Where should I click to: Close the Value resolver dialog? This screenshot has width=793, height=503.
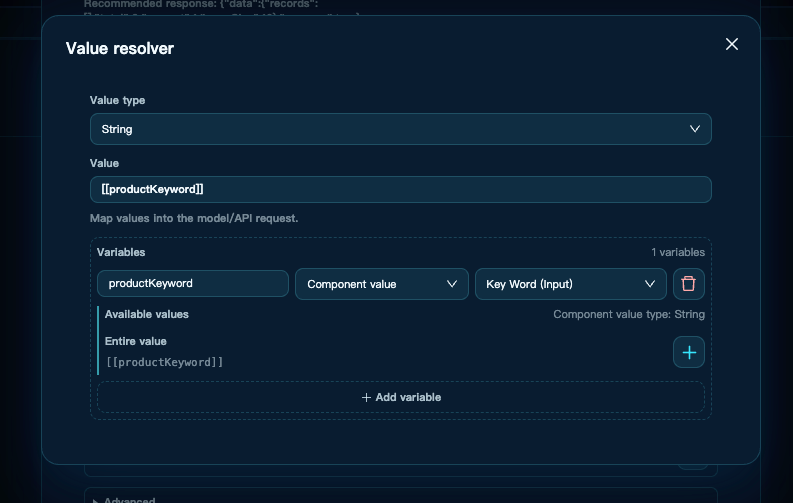[731, 44]
